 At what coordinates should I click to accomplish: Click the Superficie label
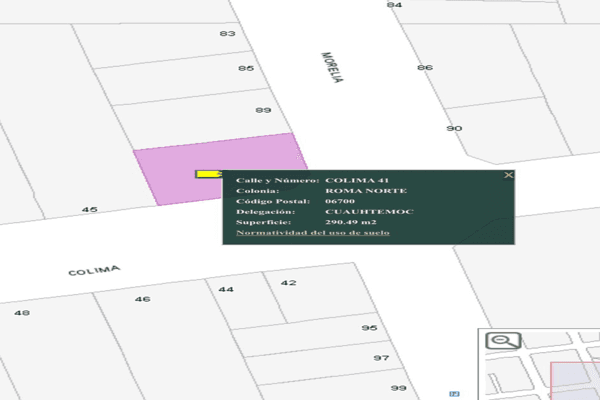click(x=264, y=222)
